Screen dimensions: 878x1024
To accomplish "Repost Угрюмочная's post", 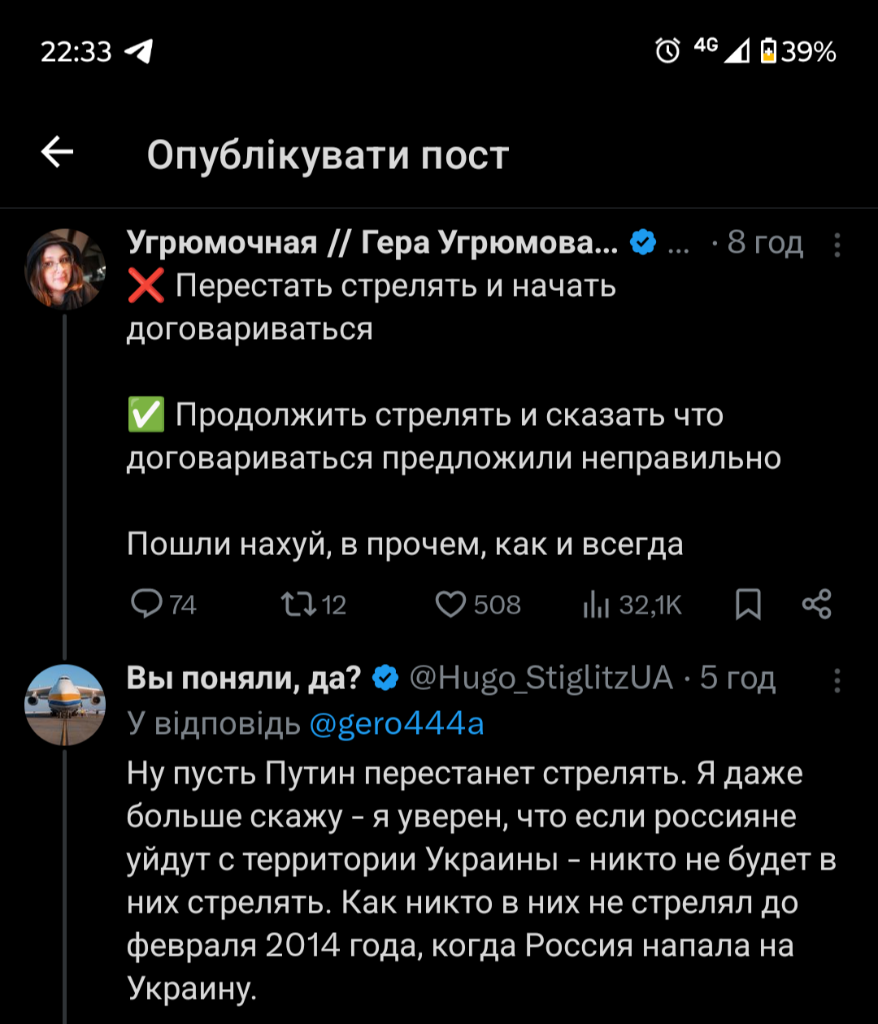I will click(313, 603).
